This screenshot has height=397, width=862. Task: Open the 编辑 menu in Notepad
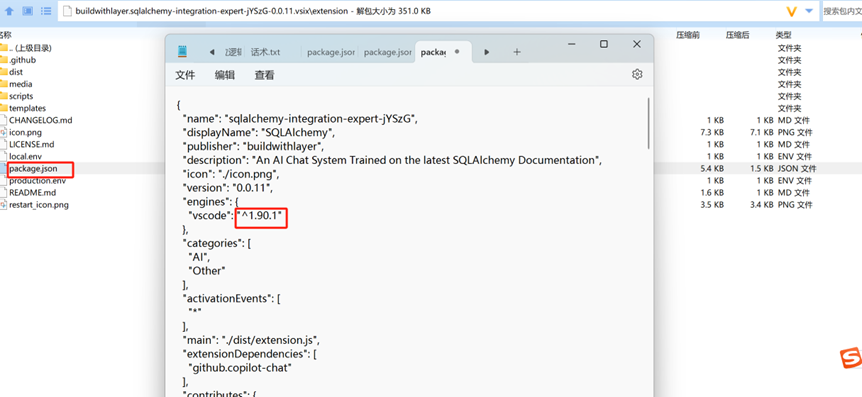pos(224,75)
